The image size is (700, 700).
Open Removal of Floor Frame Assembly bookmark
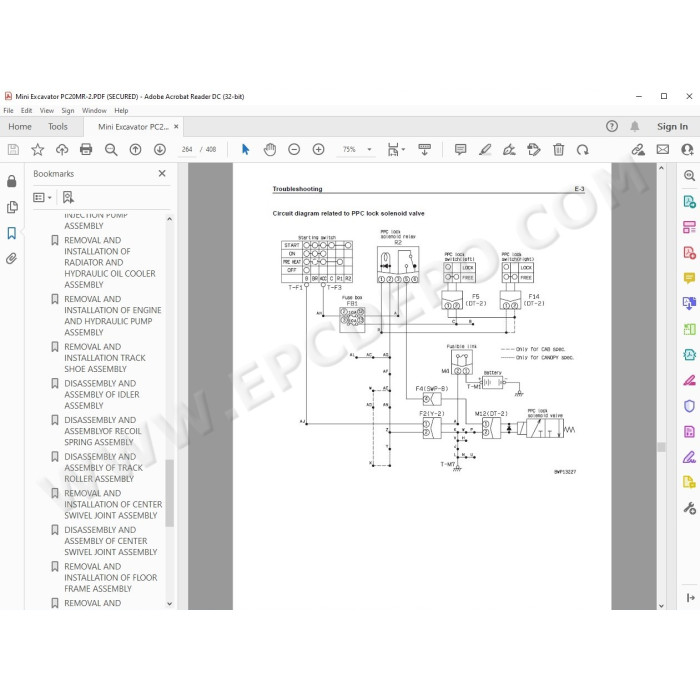click(x=111, y=577)
